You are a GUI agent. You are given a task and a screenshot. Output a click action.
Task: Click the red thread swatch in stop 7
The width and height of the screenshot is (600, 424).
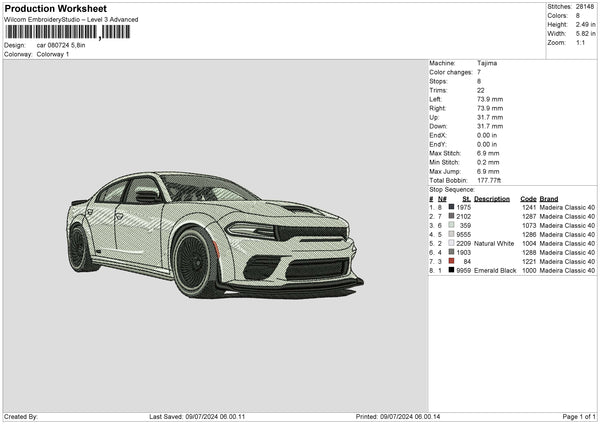(x=451, y=261)
